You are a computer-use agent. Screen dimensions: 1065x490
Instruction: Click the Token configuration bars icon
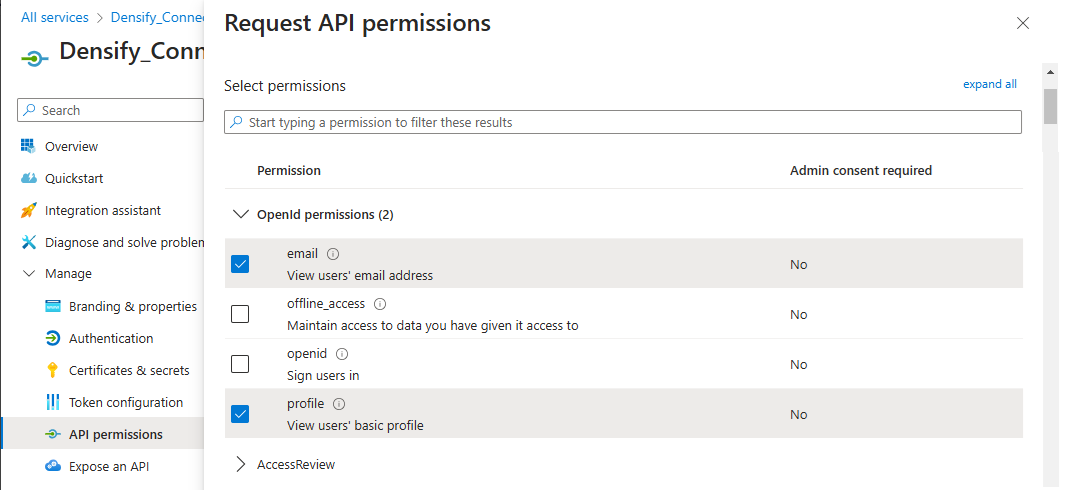click(x=53, y=403)
